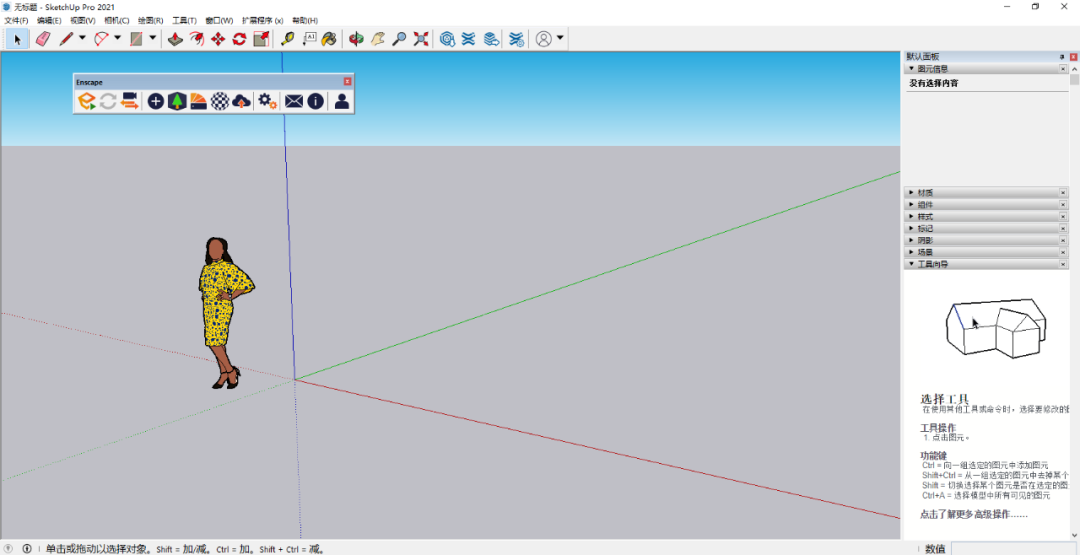Select the Eraser tool
1080x555 pixels.
pos(42,39)
